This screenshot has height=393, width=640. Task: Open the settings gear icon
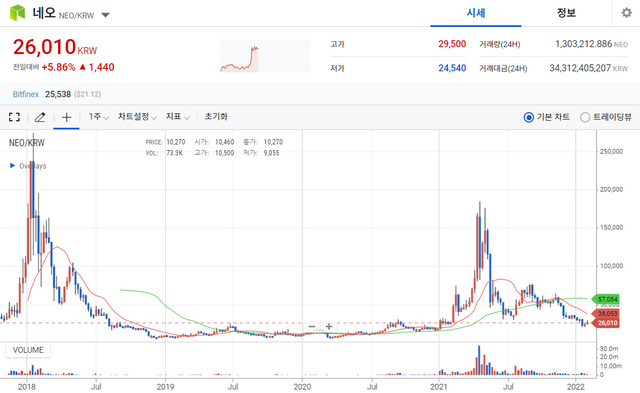click(x=626, y=13)
